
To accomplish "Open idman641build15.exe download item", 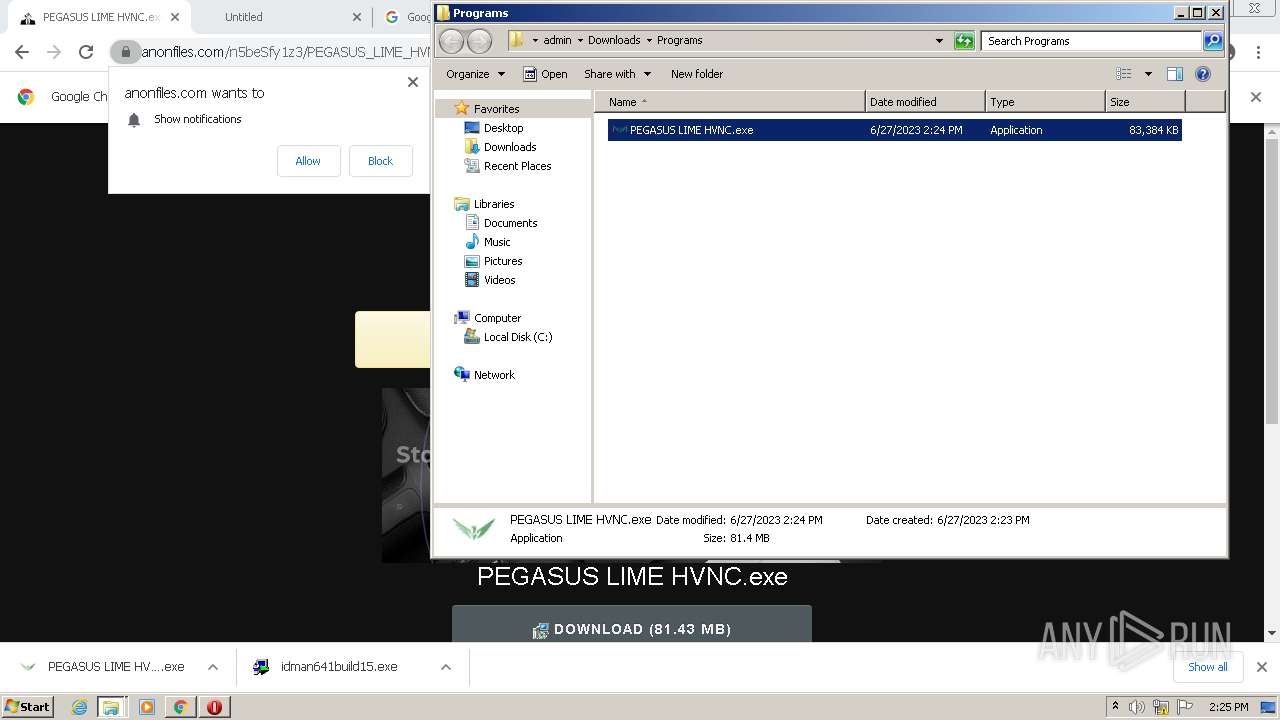I will 338,667.
